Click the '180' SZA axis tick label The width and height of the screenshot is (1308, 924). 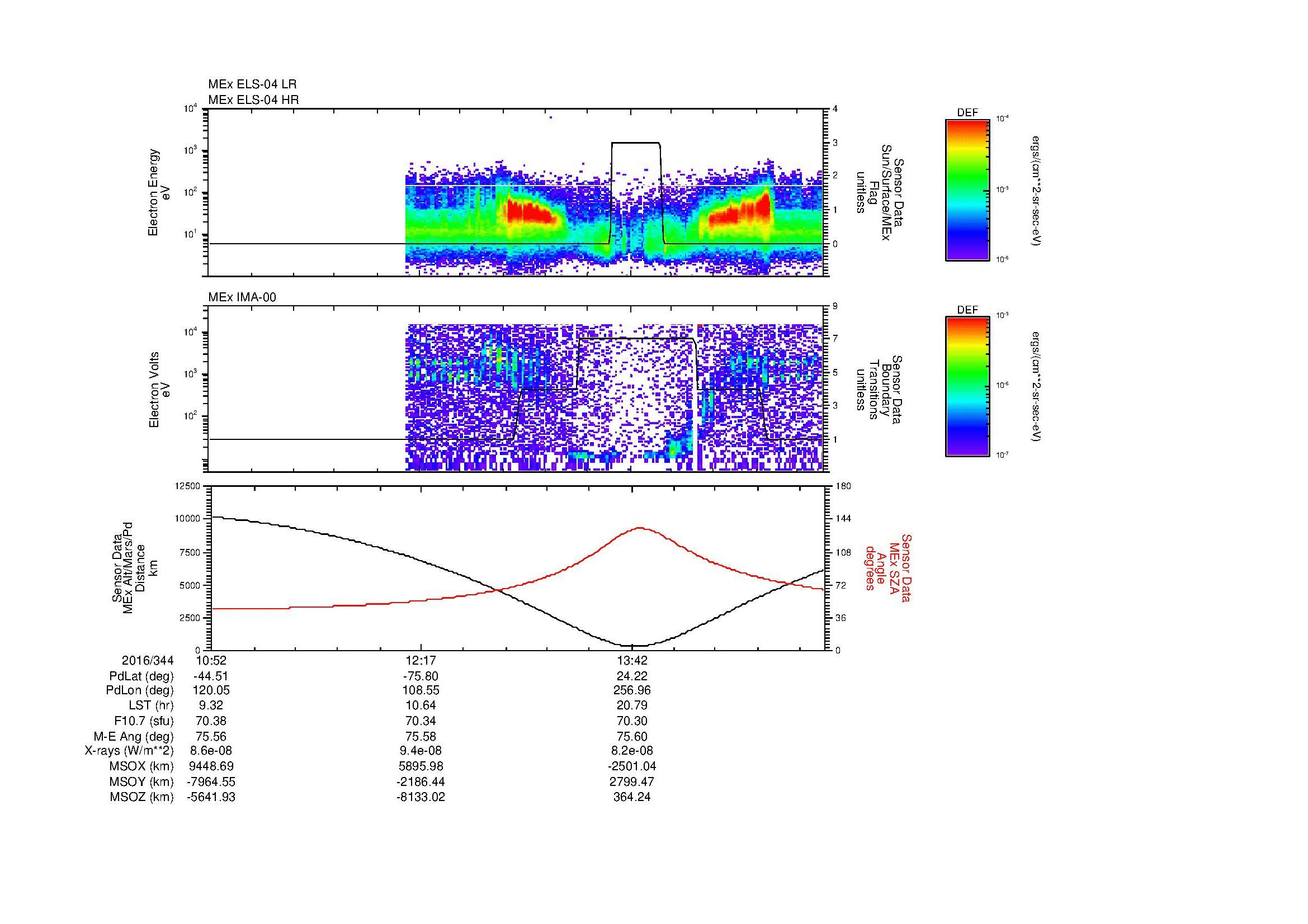point(843,486)
